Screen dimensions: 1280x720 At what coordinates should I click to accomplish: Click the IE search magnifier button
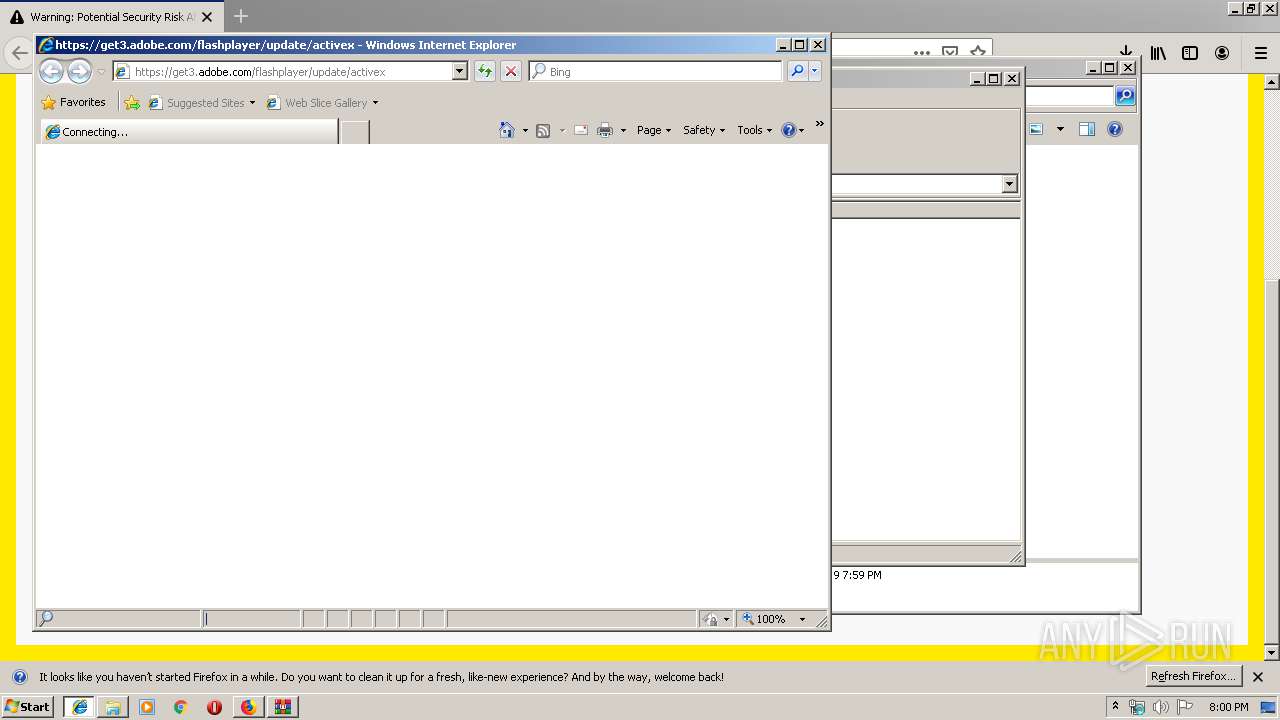coord(797,71)
